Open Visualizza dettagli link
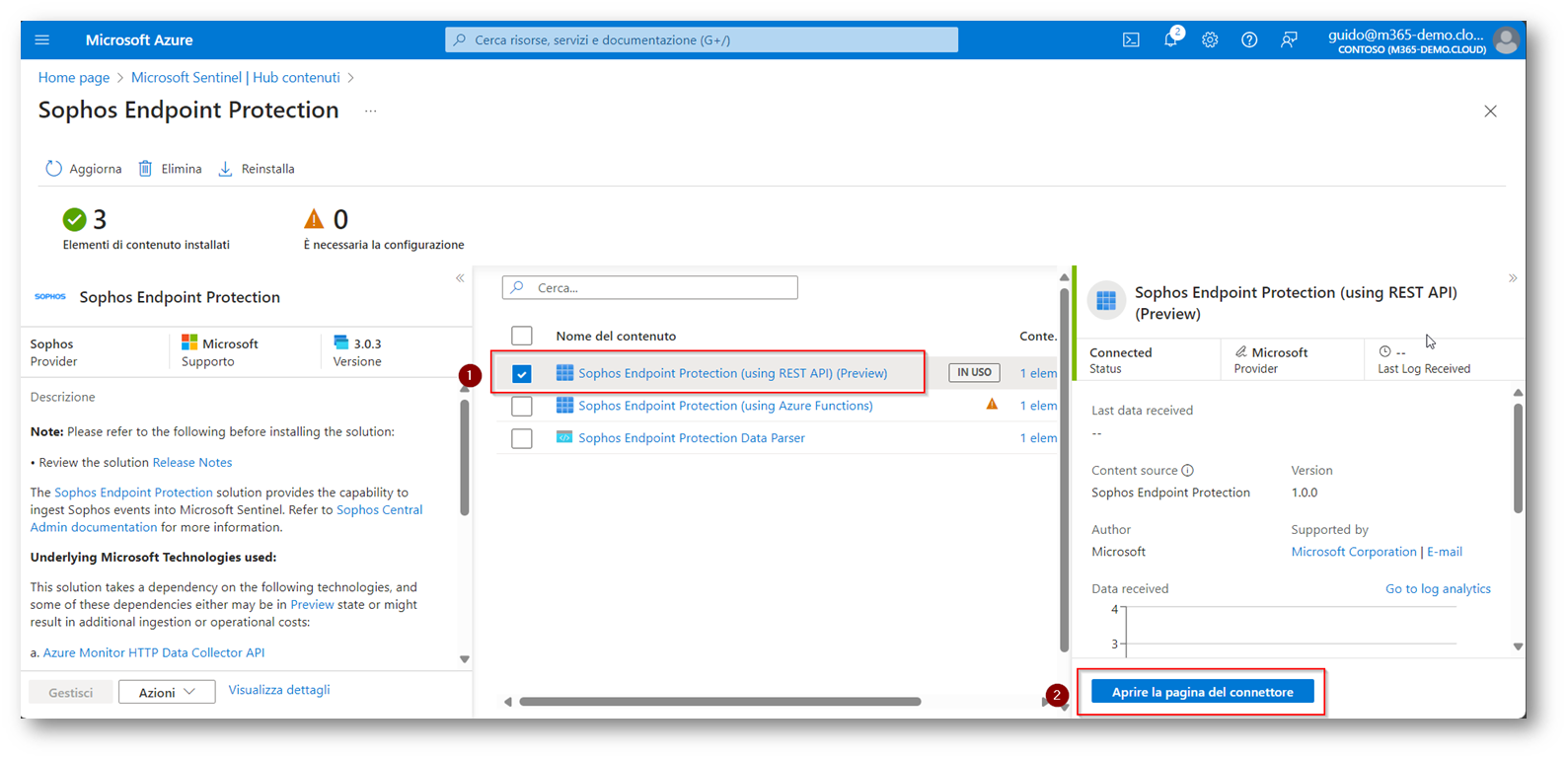Image resolution: width=1568 pixels, height=760 pixels. (x=279, y=690)
